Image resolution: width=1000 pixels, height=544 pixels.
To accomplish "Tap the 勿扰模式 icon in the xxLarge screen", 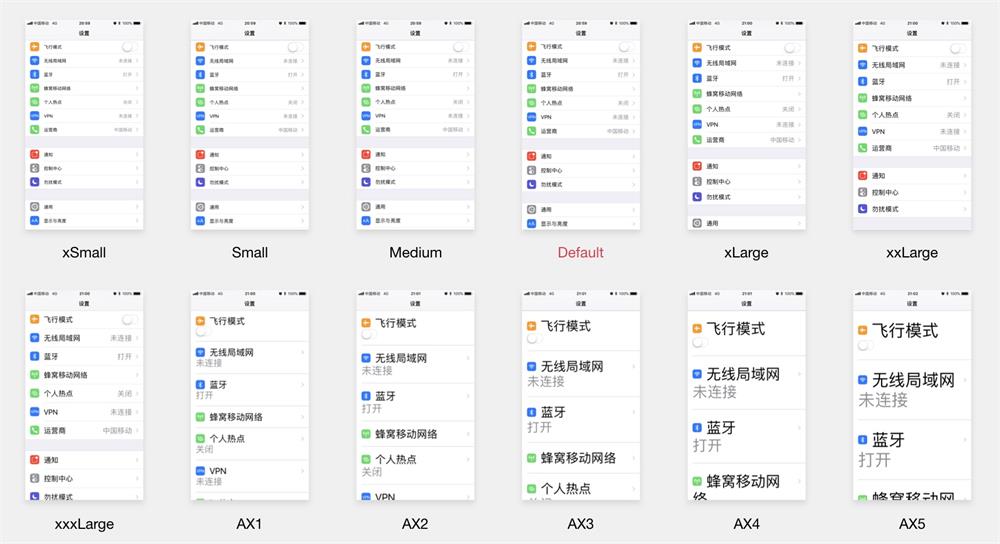I will point(862,209).
